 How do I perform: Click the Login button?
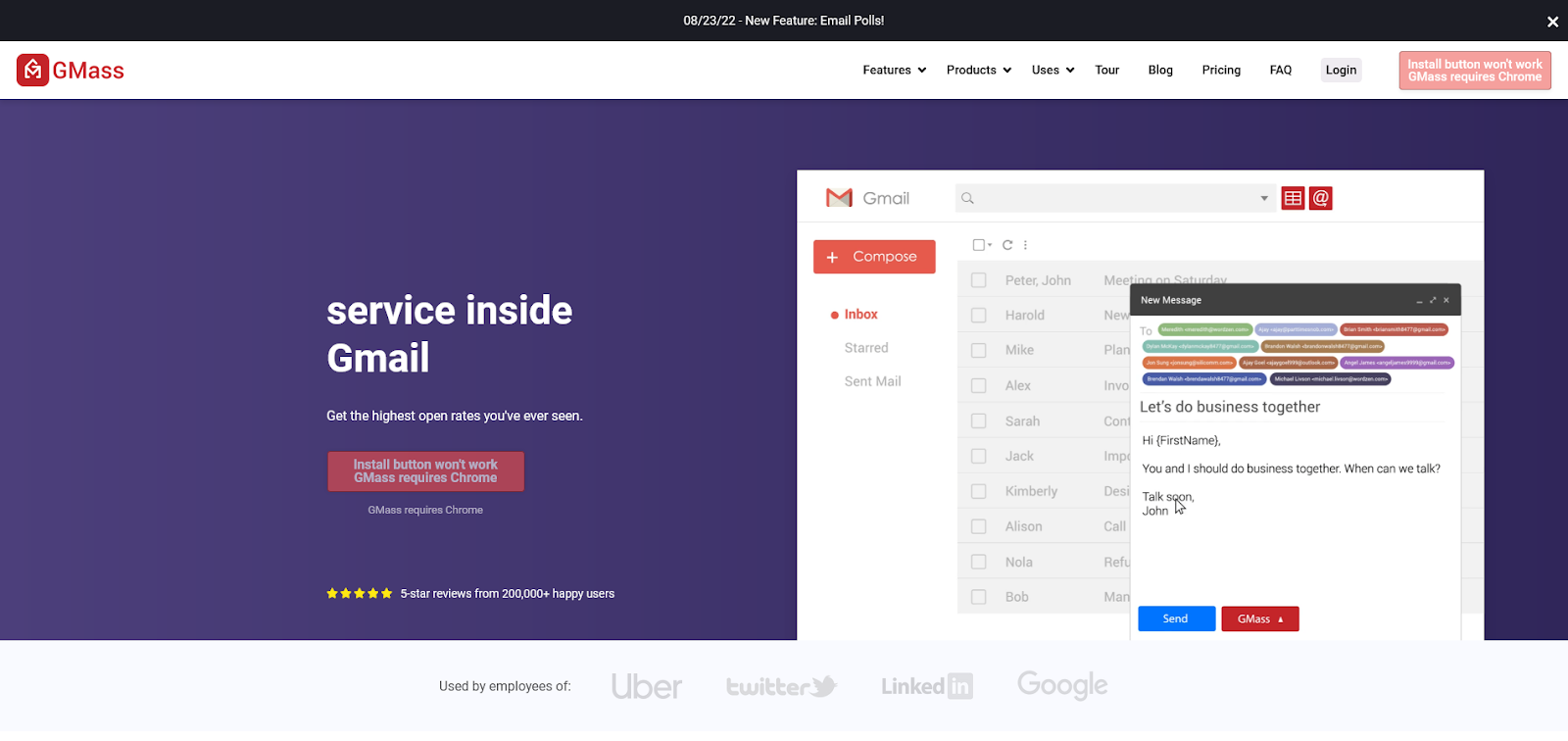pyautogui.click(x=1341, y=71)
